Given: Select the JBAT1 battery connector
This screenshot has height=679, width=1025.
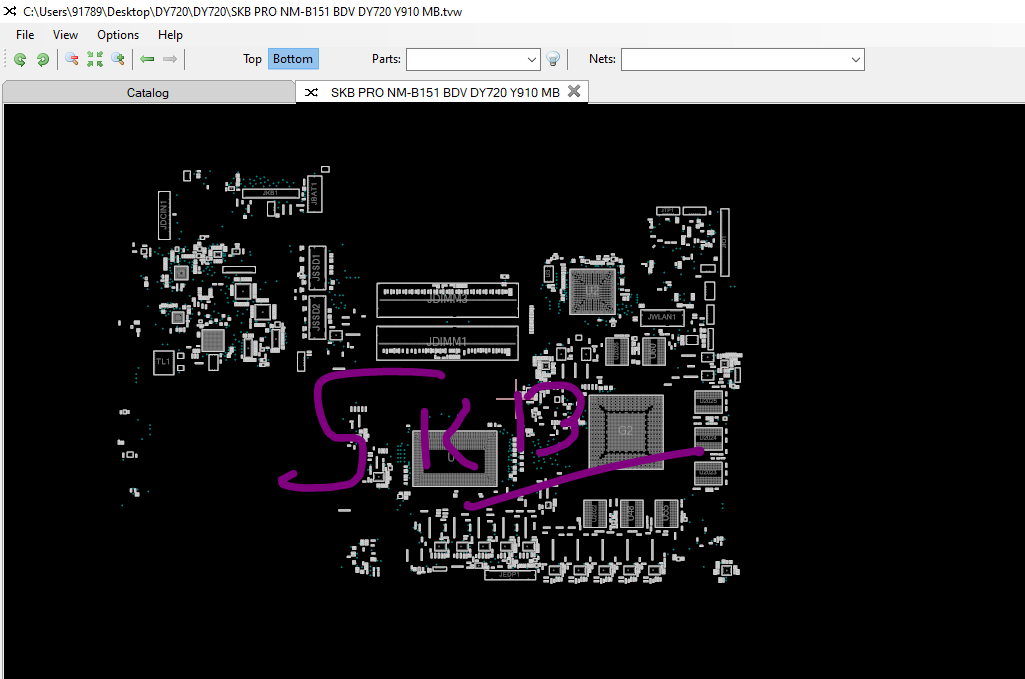Looking at the screenshot, I should (314, 194).
